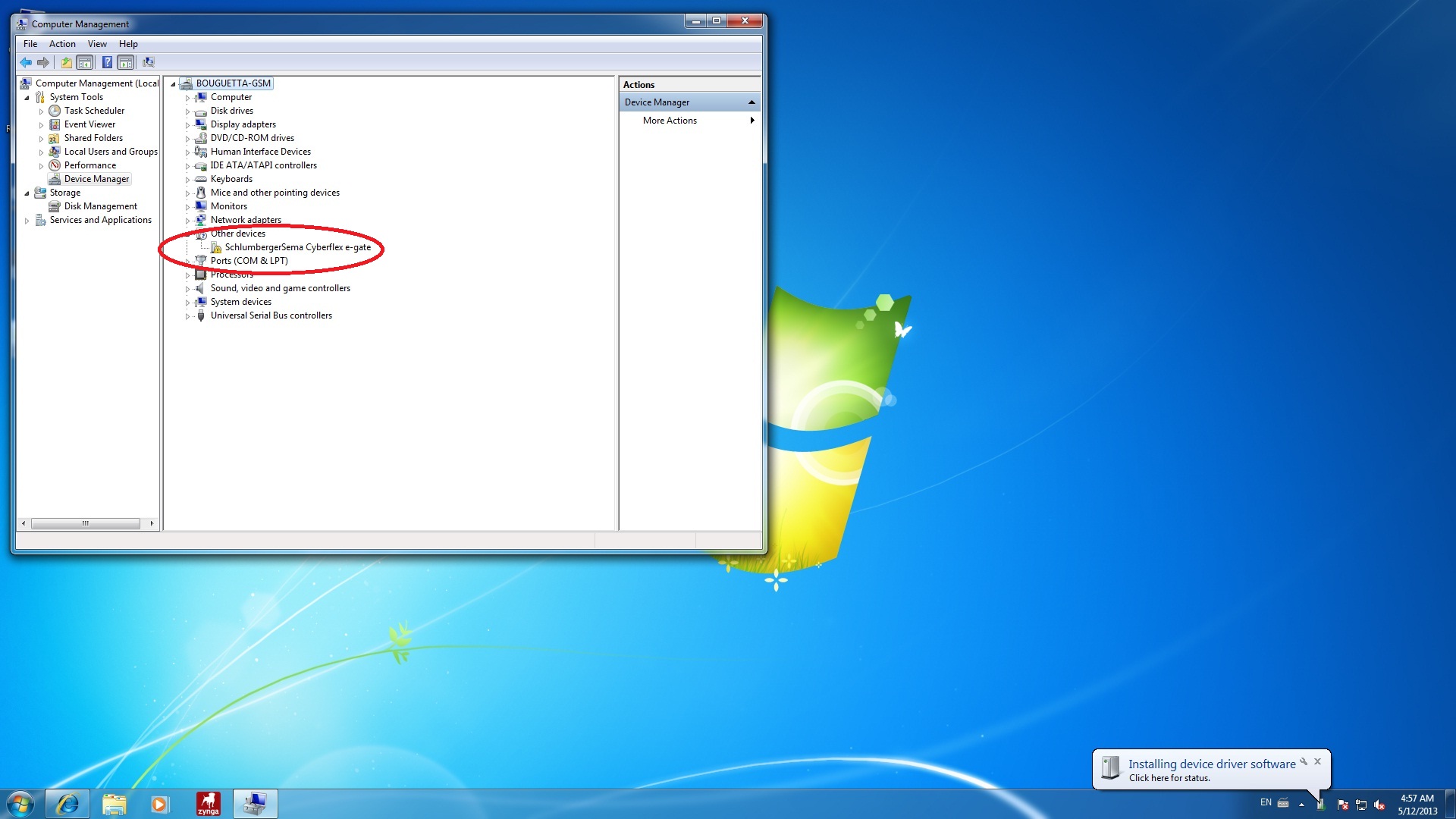Click the blue Help question mark icon

(x=108, y=62)
